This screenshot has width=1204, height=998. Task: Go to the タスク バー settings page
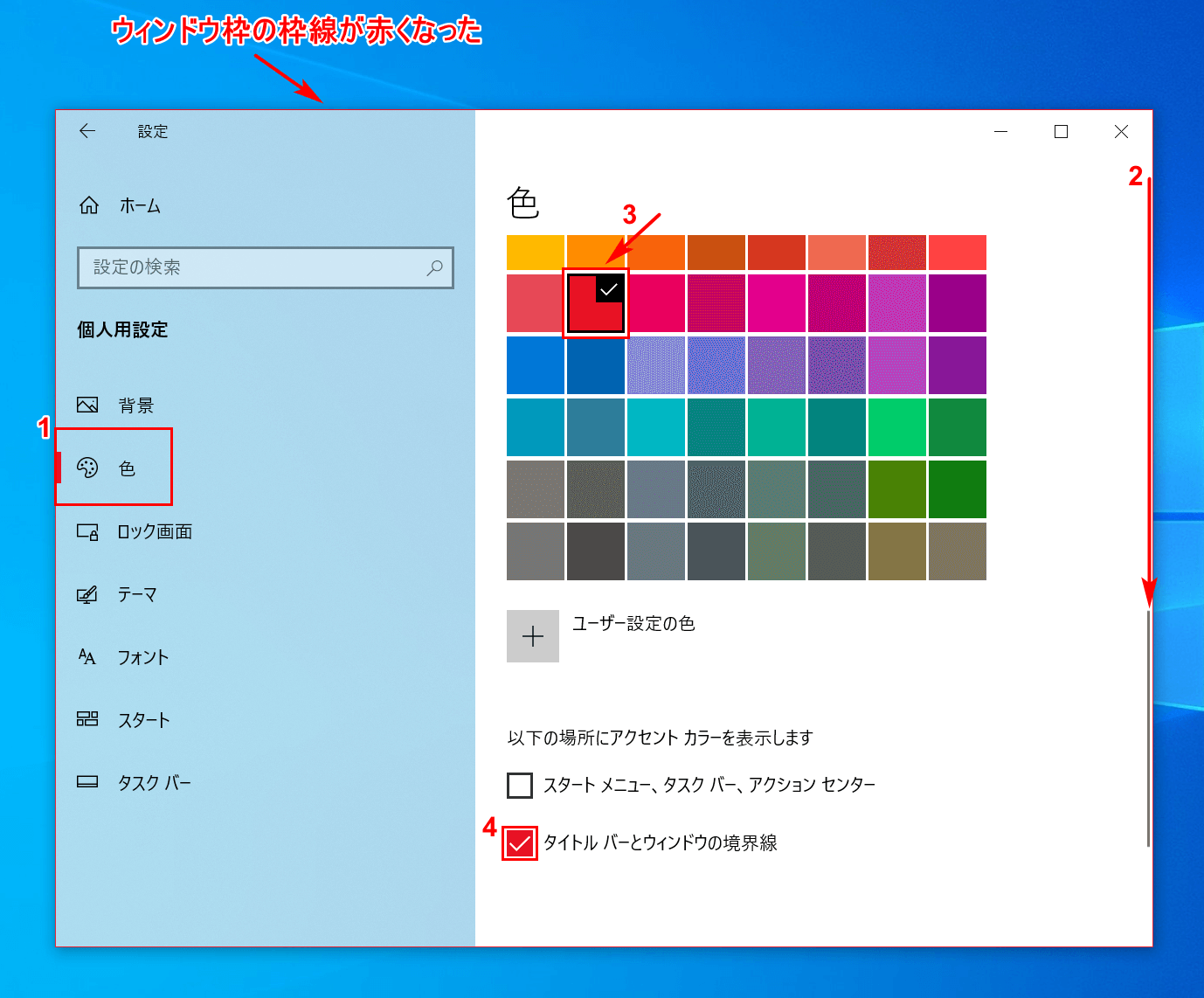(x=154, y=783)
